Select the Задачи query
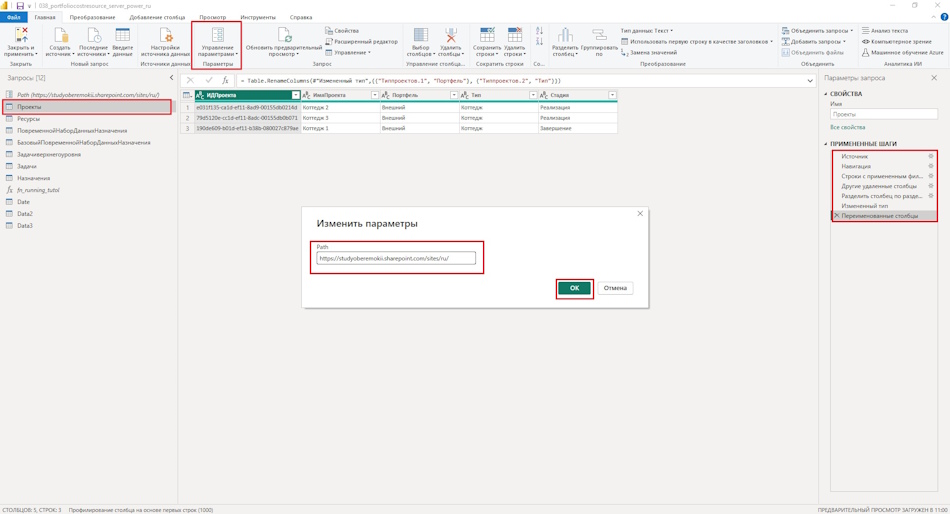The width and height of the screenshot is (950, 514). click(x=27, y=166)
